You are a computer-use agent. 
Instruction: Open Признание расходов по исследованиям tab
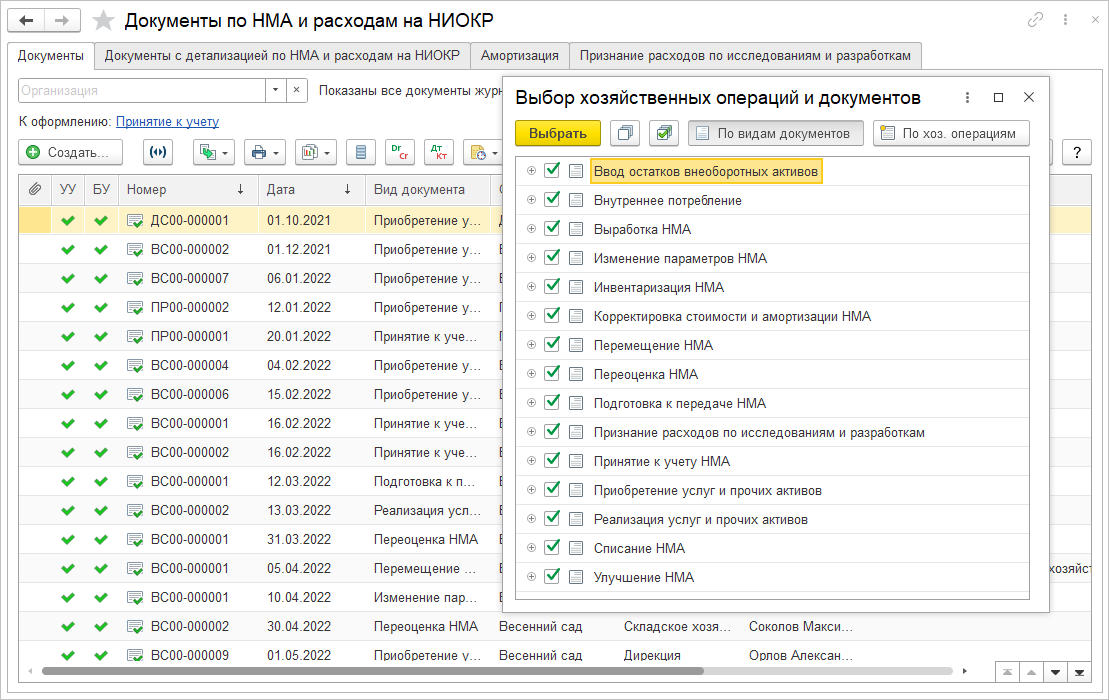[x=745, y=56]
